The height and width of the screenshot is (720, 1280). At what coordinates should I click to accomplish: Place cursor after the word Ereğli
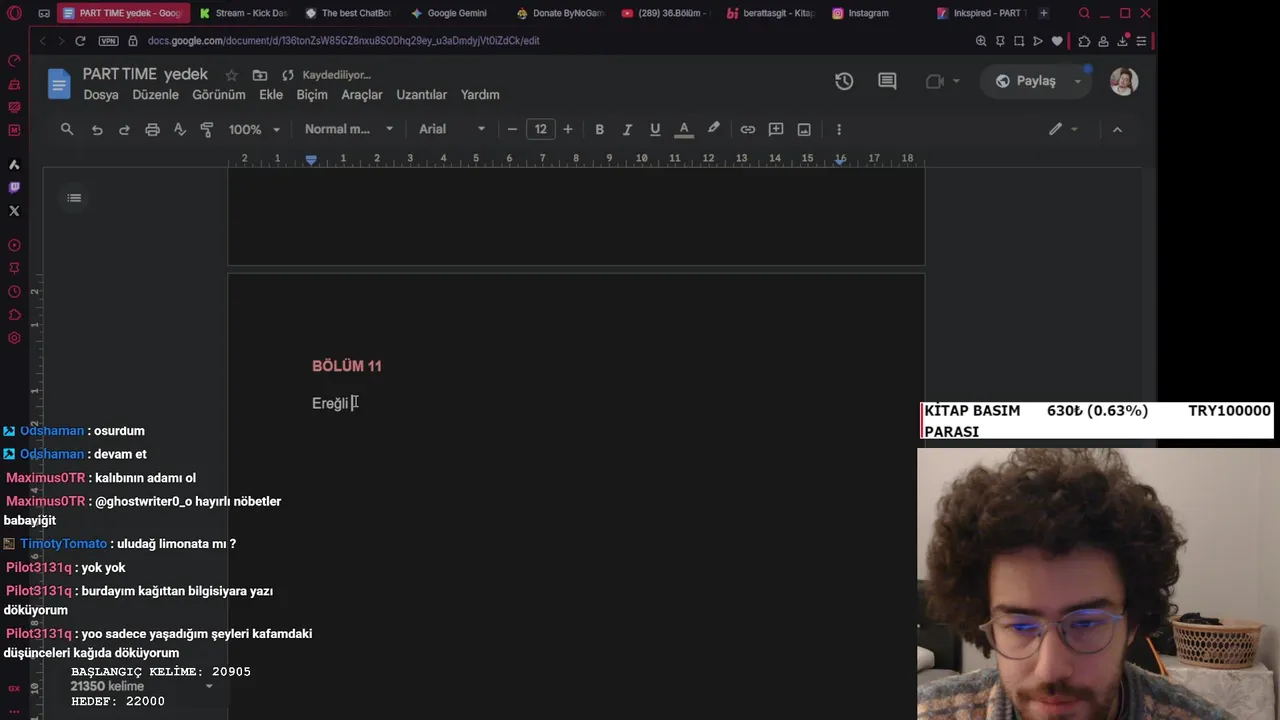(349, 403)
